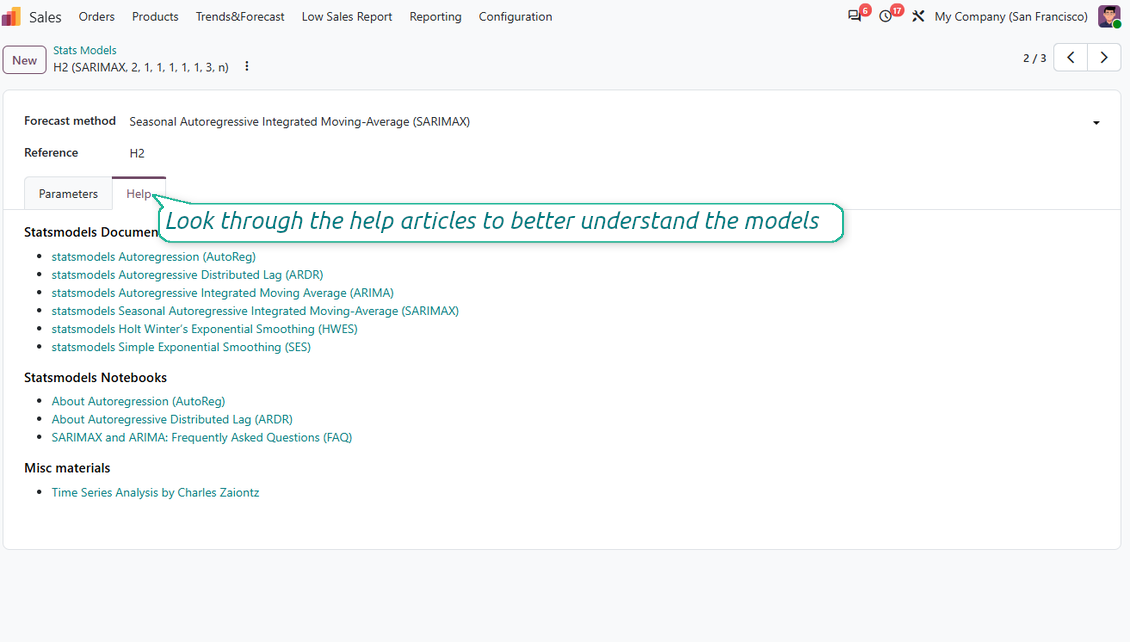Switch to the Parameters tab
This screenshot has width=1130, height=642.
point(68,194)
